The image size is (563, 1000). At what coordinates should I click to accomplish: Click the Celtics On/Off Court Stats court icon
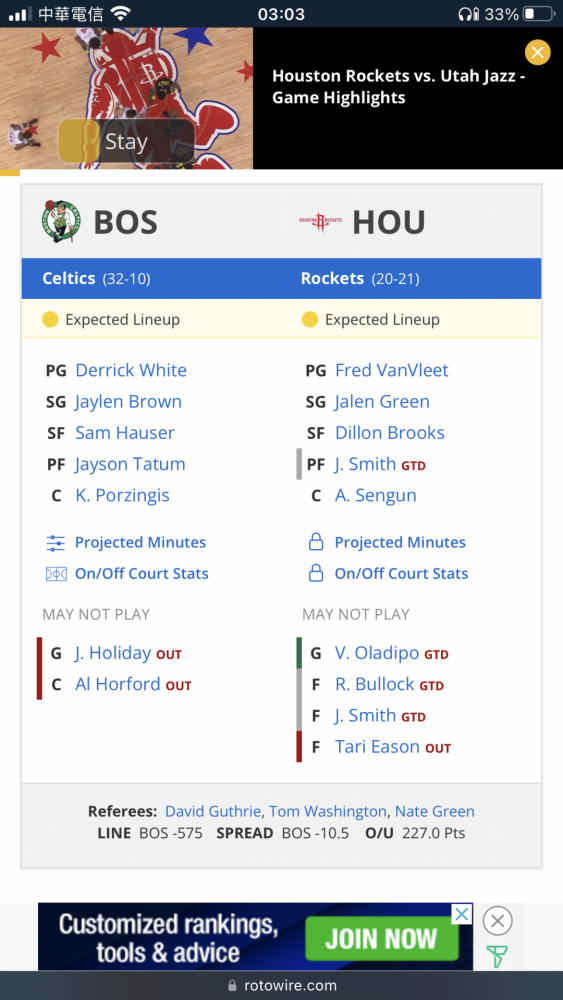pyautogui.click(x=56, y=574)
